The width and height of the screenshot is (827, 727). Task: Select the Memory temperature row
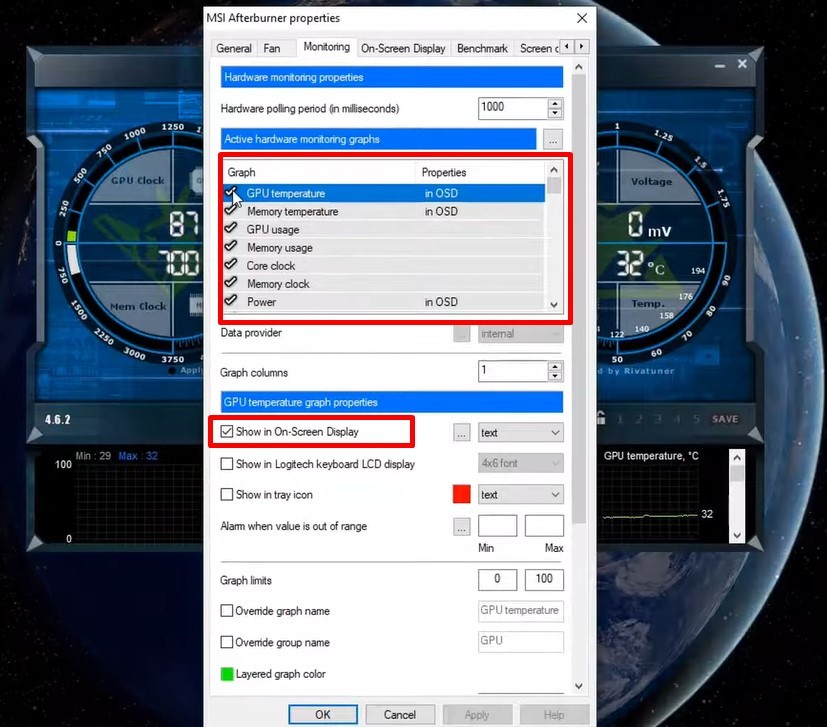[384, 212]
